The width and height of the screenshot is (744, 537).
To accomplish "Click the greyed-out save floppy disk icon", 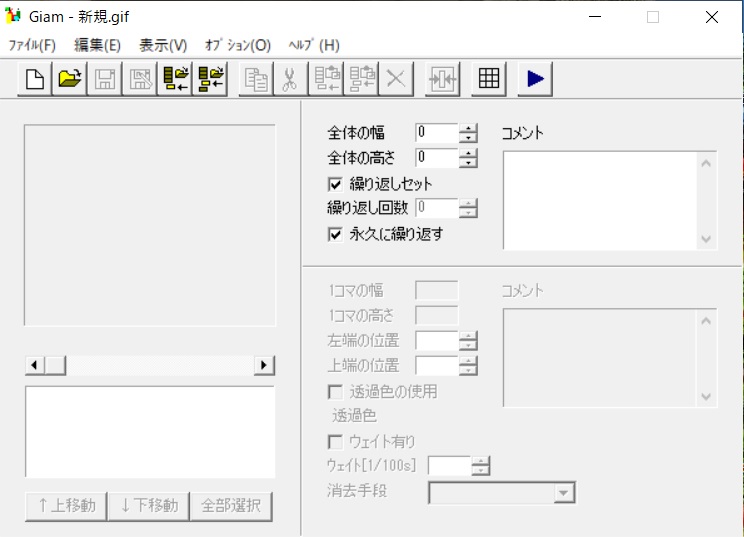I will pos(105,79).
